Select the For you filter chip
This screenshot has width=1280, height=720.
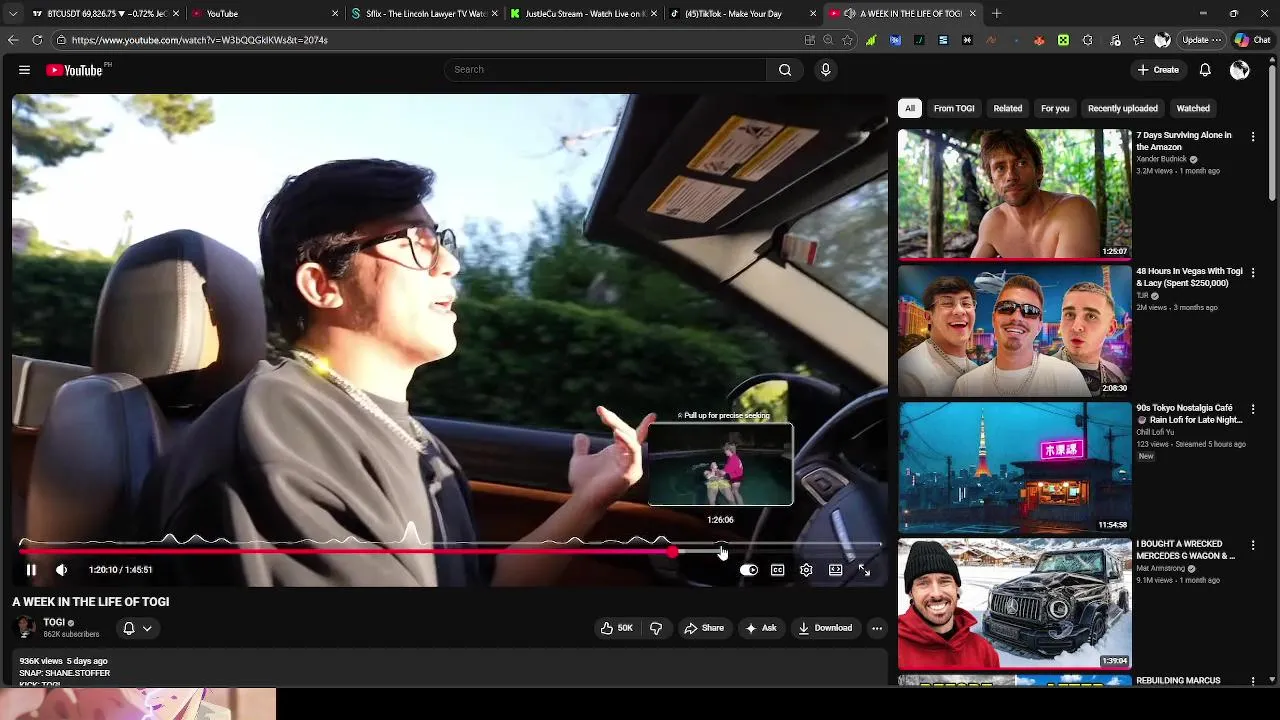click(x=1055, y=108)
